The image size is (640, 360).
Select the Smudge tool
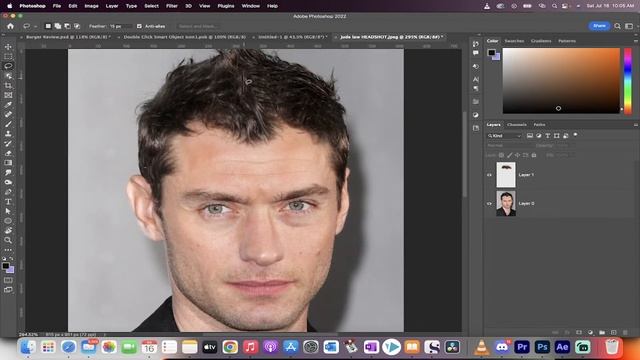click(x=8, y=173)
